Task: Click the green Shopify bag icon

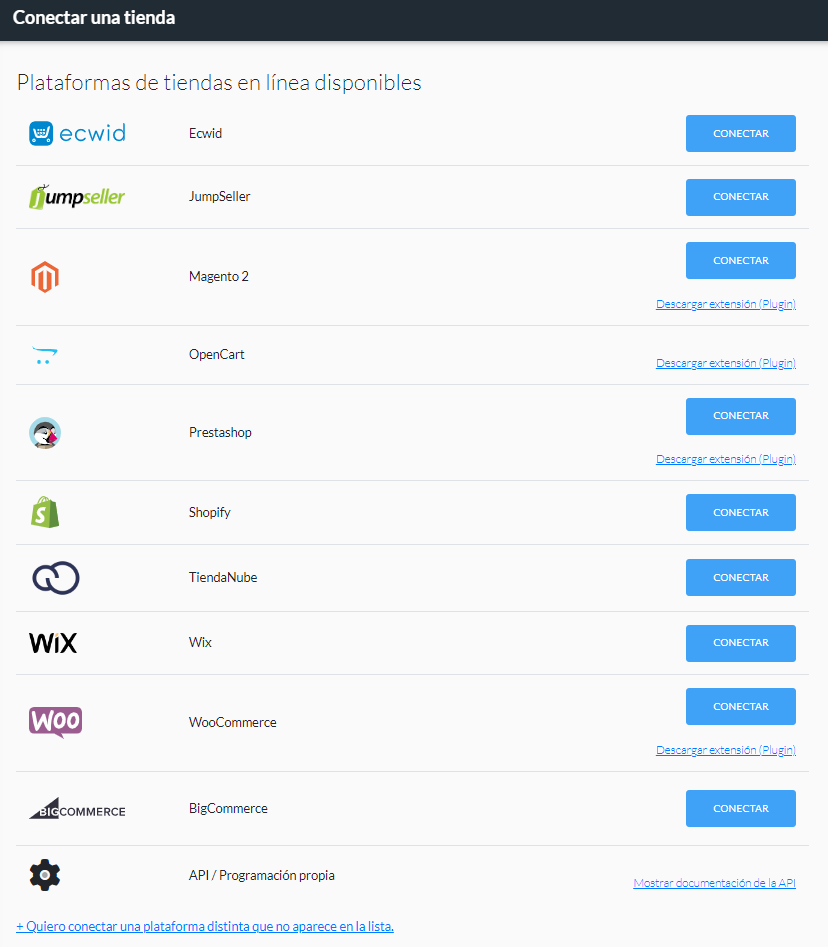Action: pos(45,512)
